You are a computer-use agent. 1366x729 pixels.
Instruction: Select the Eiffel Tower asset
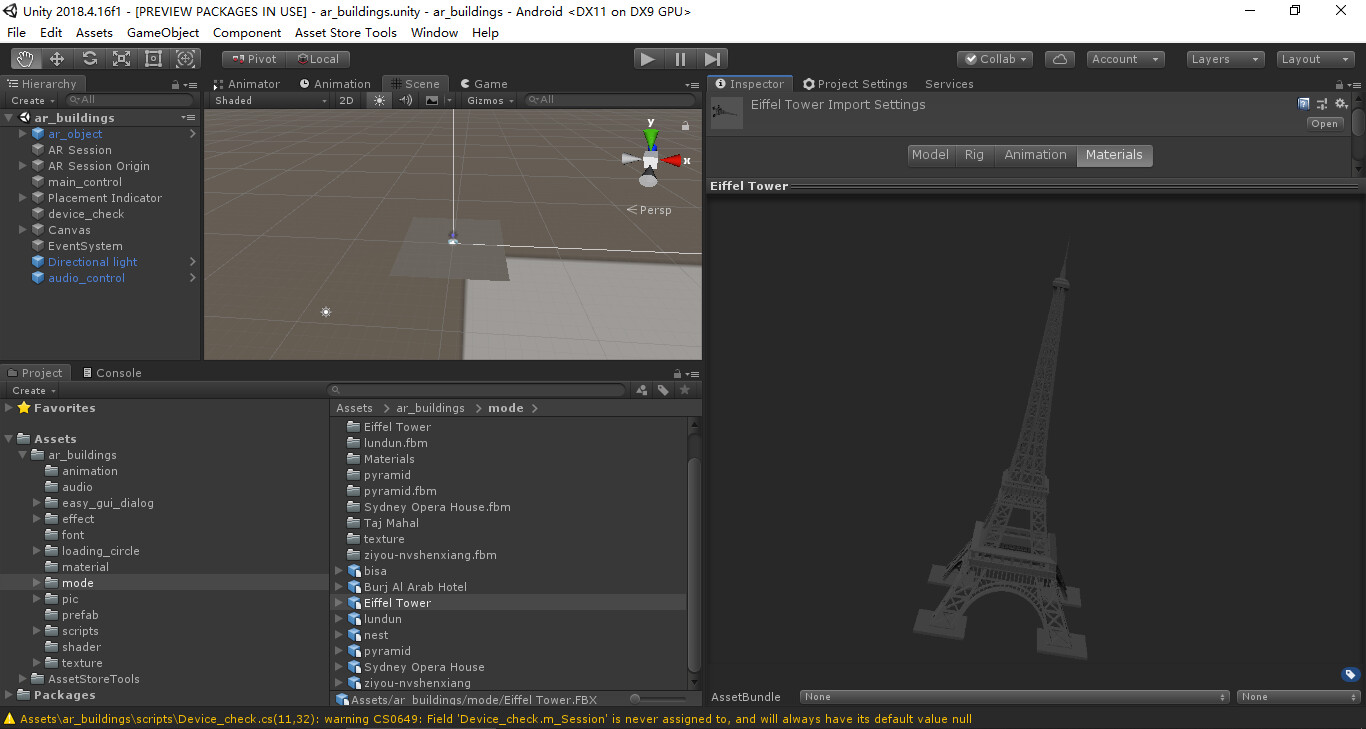click(x=397, y=602)
